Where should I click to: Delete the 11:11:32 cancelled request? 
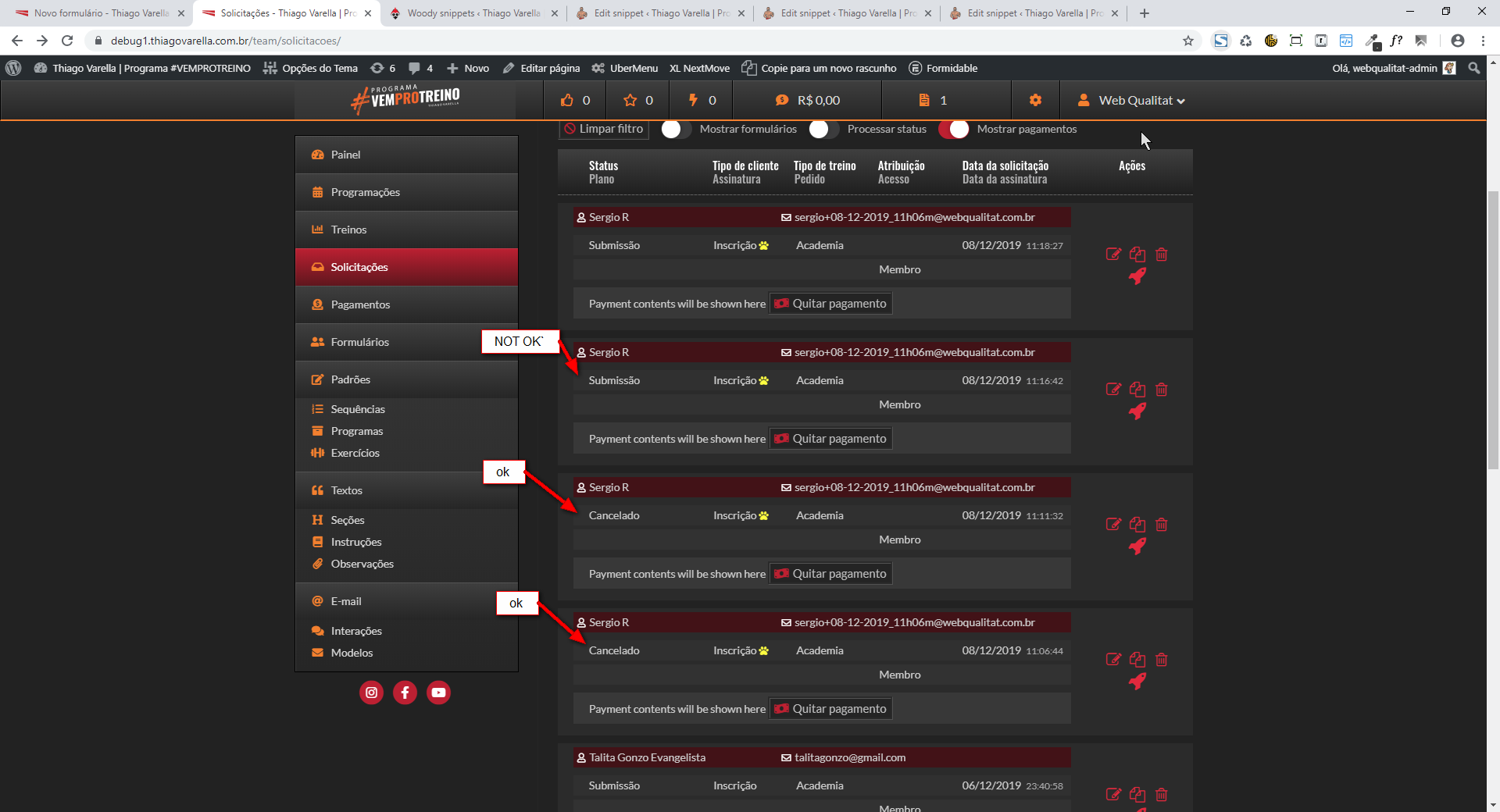coord(1162,524)
